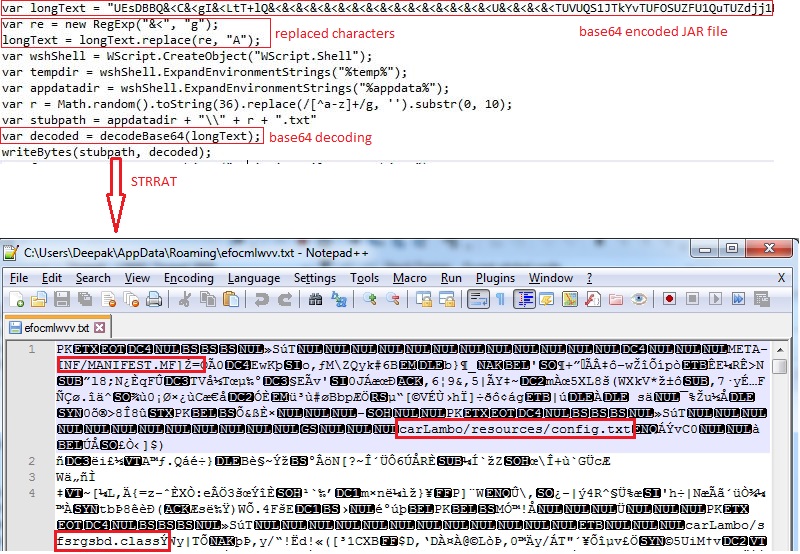The image size is (800, 554).
Task: Click the Notepad++ title bar icon
Action: [x=11, y=253]
